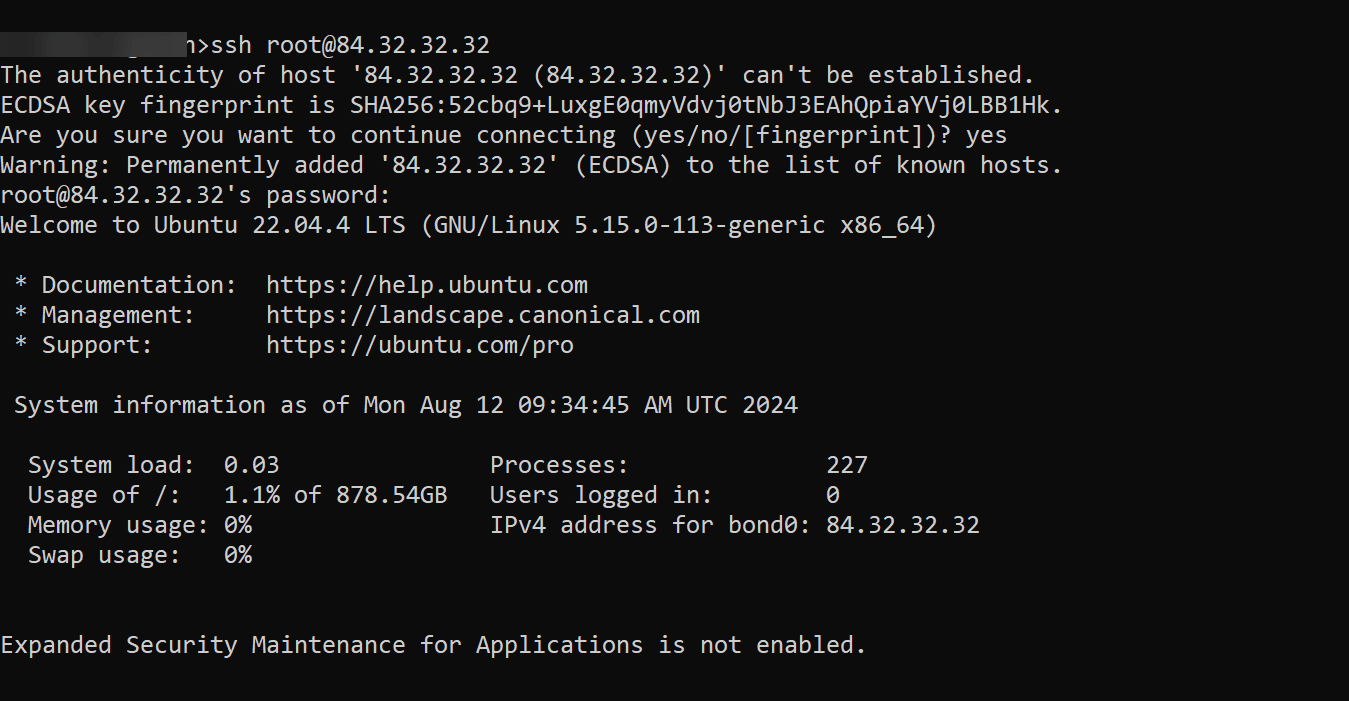Click the kernel version 5.15.0-113-generic text
Viewport: 1349px width, 701px height.
point(699,225)
